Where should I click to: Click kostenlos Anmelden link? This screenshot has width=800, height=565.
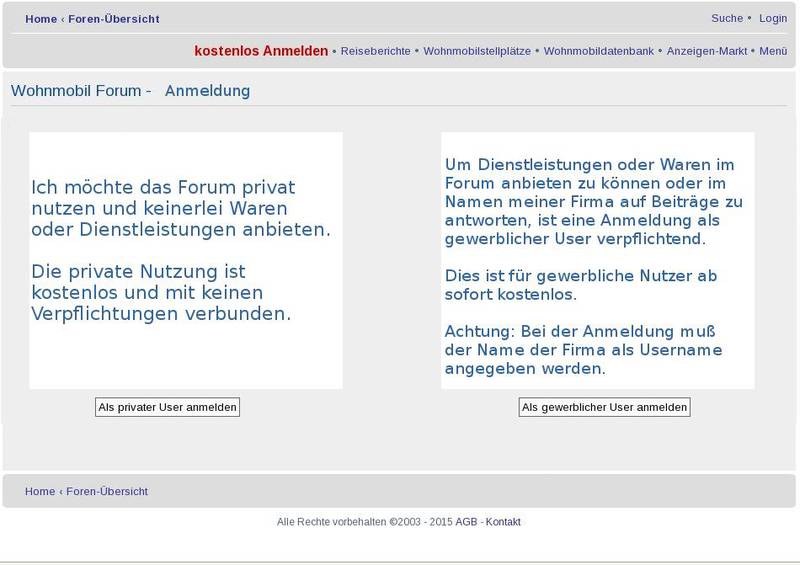pos(261,51)
